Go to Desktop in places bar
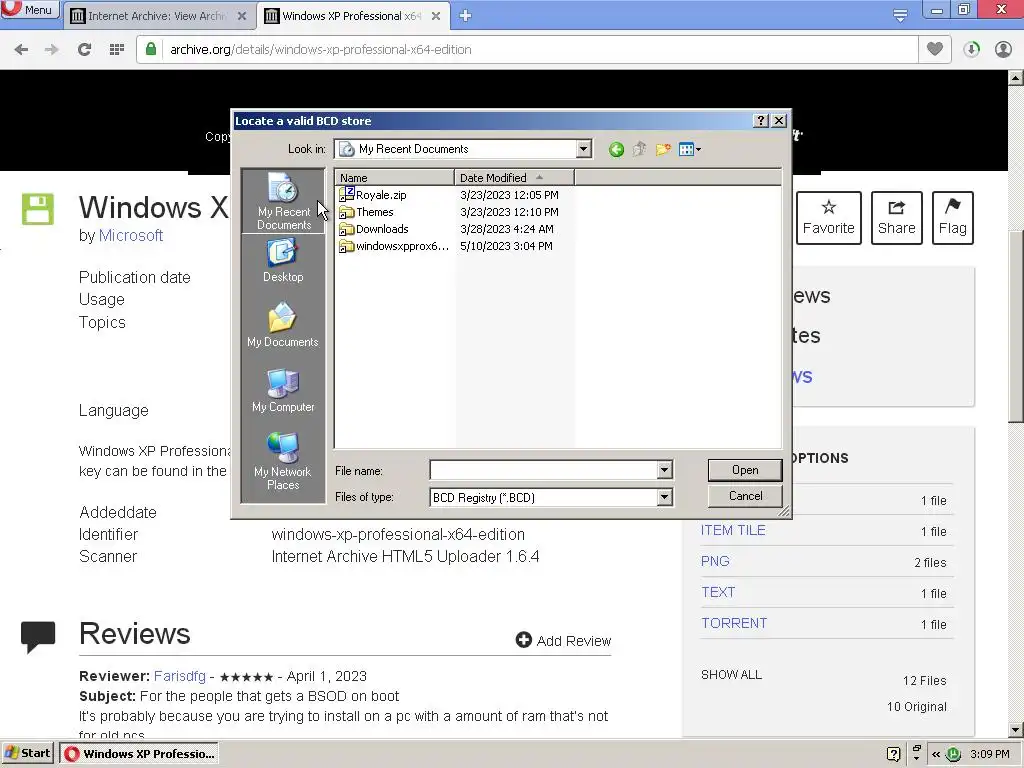 coord(283,260)
